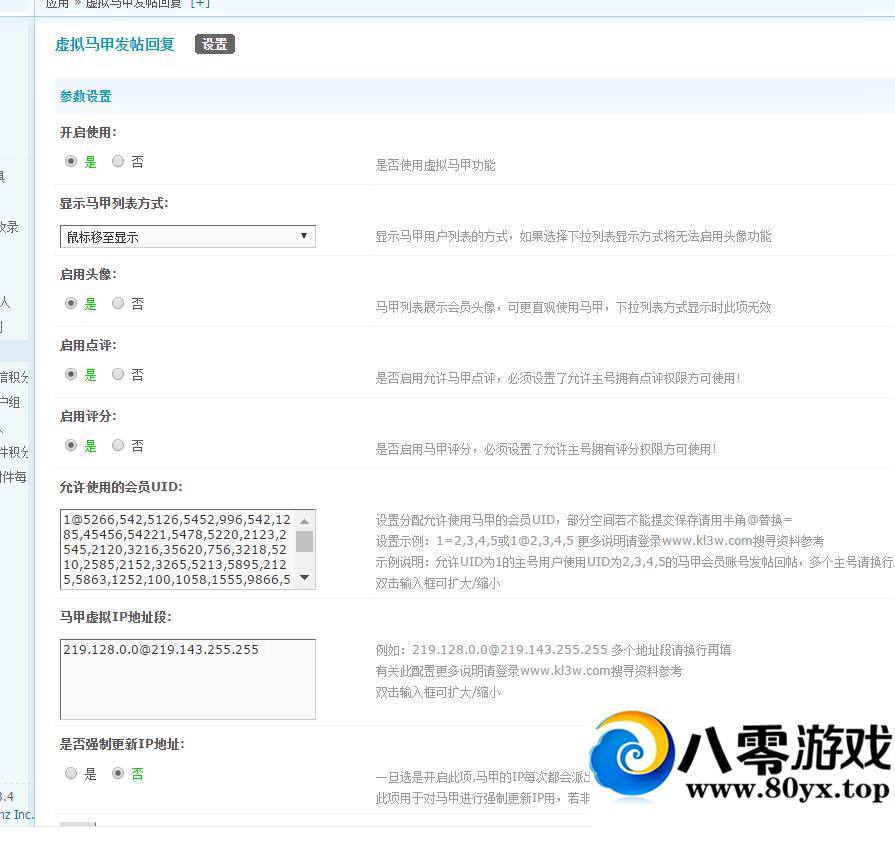This screenshot has width=895, height=842.
Task: Select 否 under 开启使用
Action: coord(118,161)
